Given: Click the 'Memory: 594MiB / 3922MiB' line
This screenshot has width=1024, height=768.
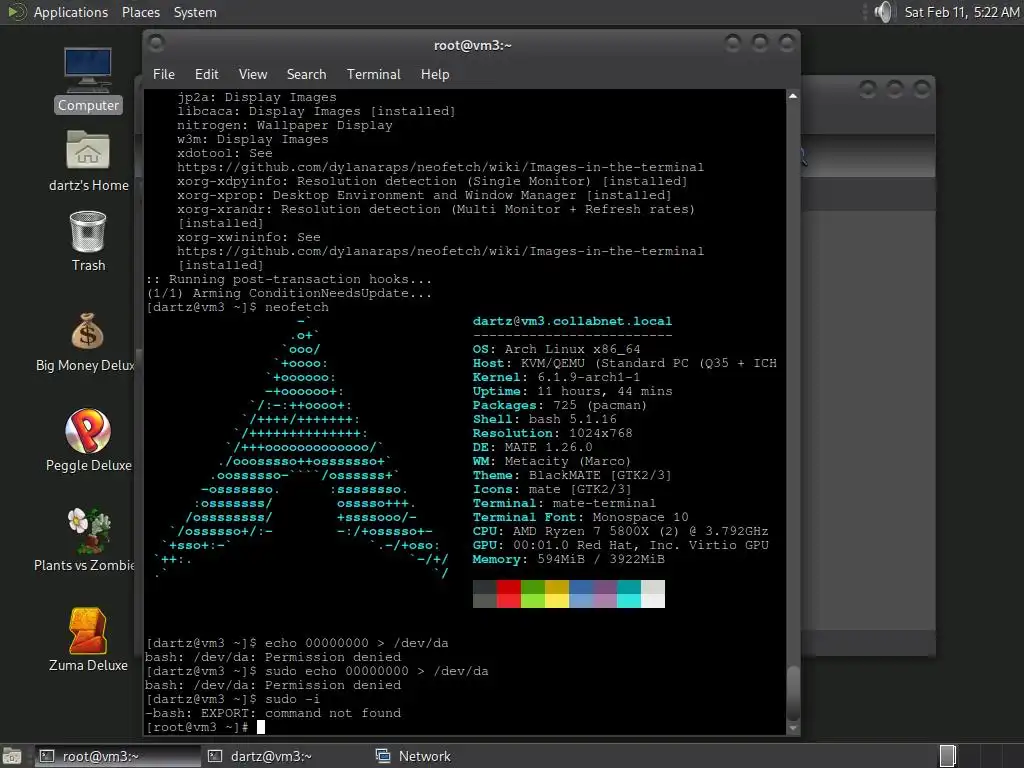Looking at the screenshot, I should (x=569, y=559).
